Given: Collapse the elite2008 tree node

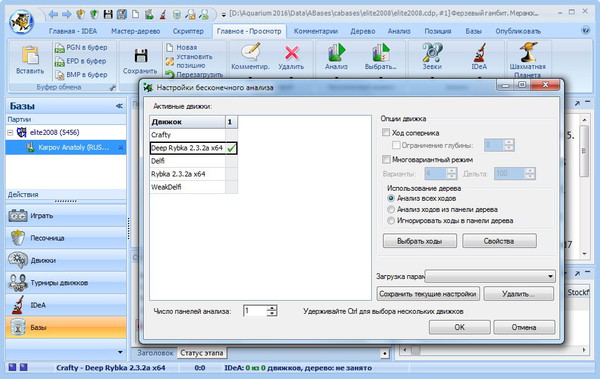Looking at the screenshot, I should click(10, 133).
